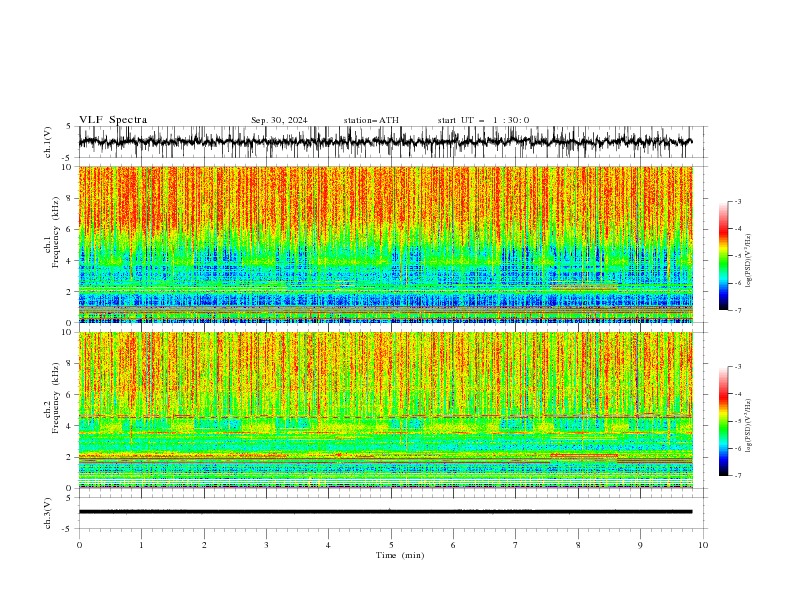Click the "ch.1(V)" axis label
Screen dimensions: 792x612
coord(48,142)
